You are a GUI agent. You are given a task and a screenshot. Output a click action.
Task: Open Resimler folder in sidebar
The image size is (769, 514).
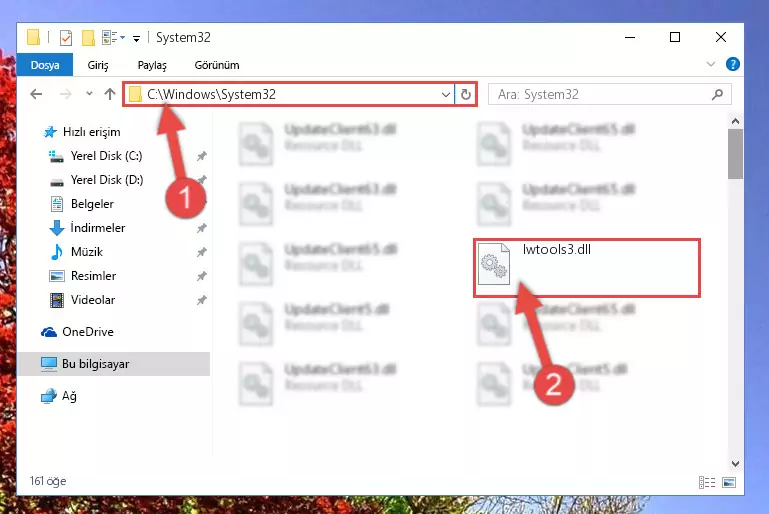point(93,276)
